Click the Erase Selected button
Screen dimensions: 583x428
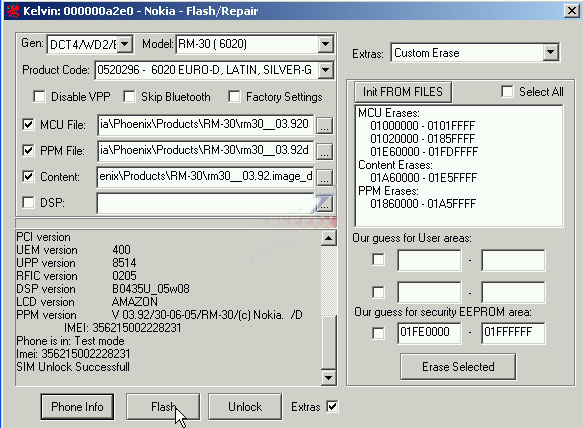[458, 367]
